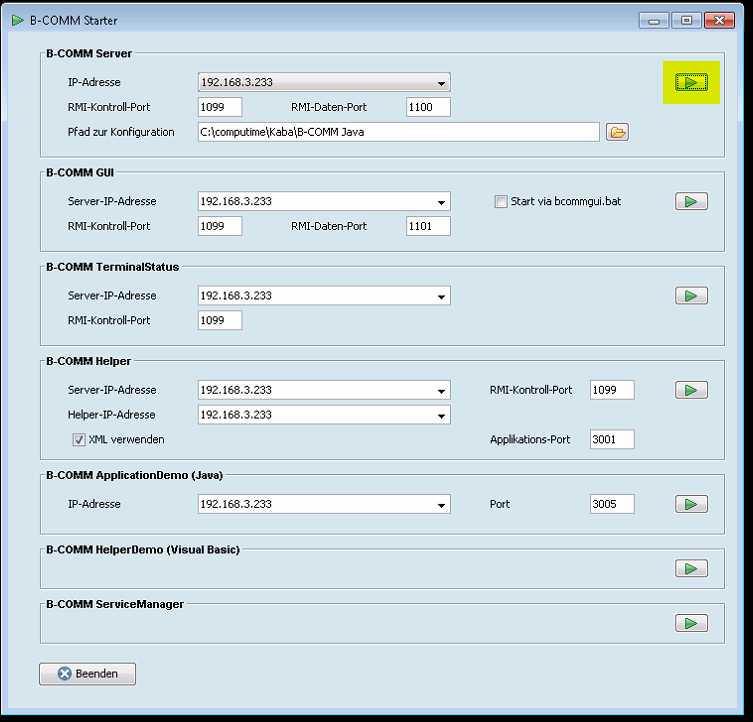Viewport: 753px width, 722px height.
Task: Edit B-COMM Server RMI-Daten-Port 1100 field
Action: click(428, 107)
